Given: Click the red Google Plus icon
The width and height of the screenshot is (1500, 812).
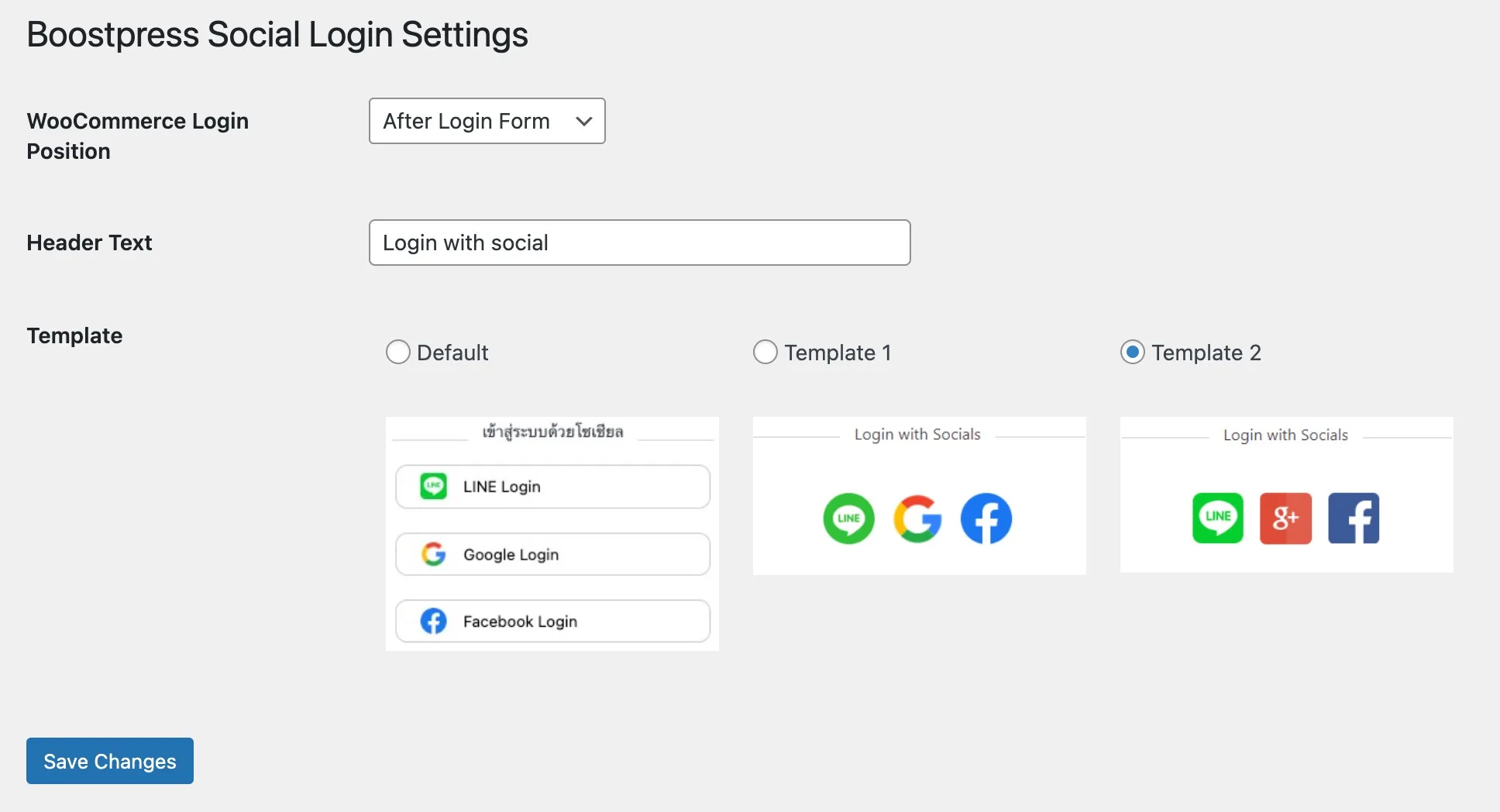Looking at the screenshot, I should 1285,518.
